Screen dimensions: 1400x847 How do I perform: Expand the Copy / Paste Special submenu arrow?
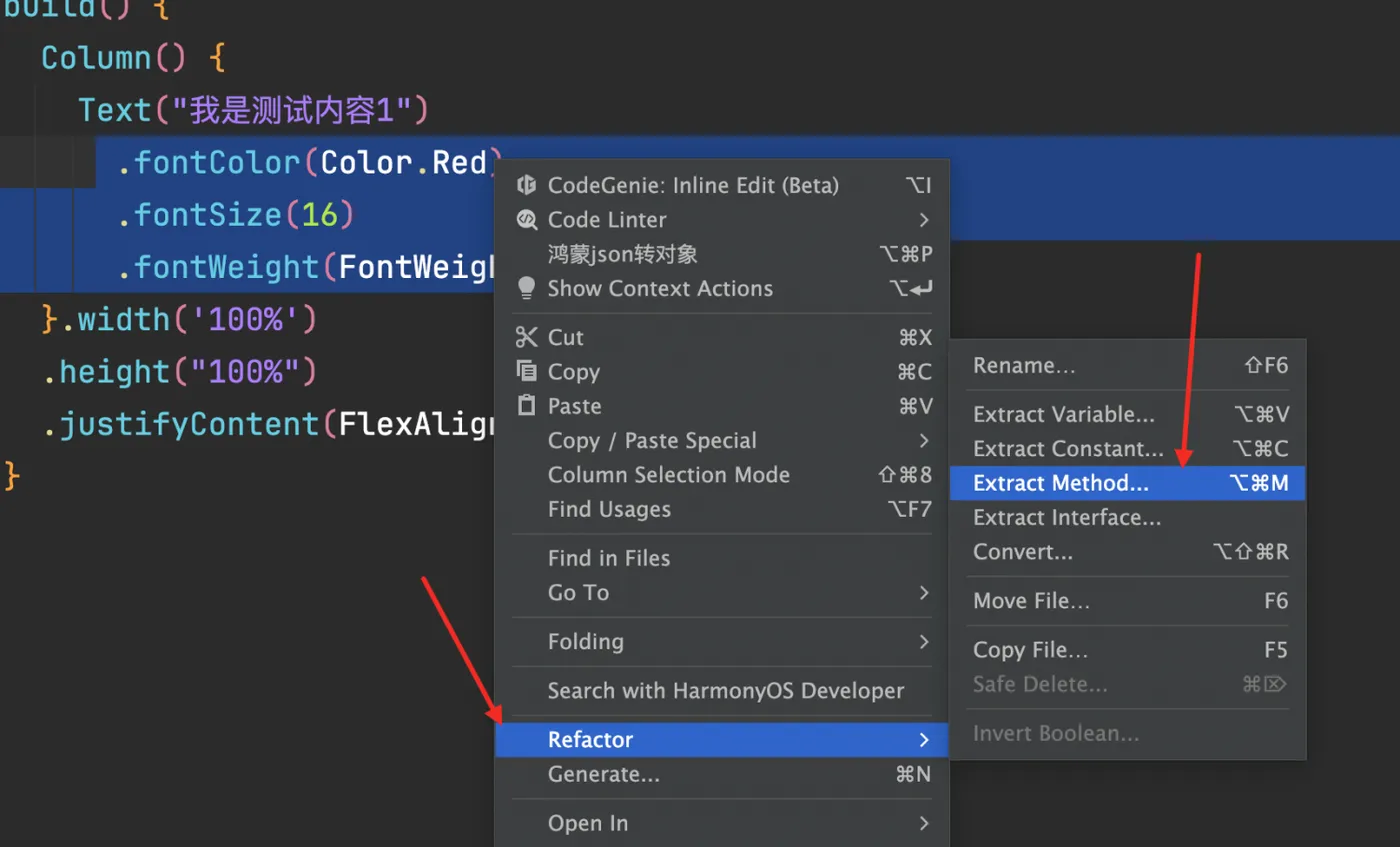[x=924, y=440]
